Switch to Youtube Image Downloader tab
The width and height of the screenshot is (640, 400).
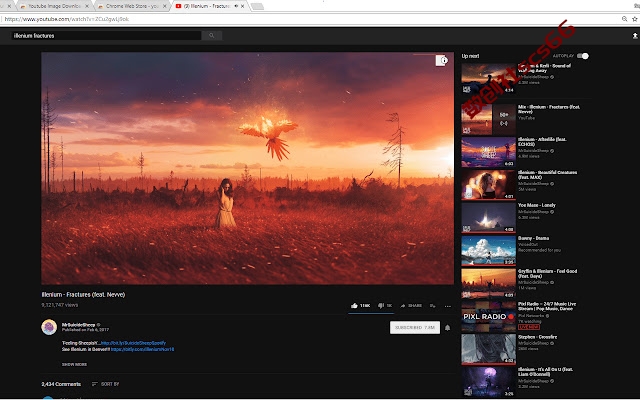[53, 6]
